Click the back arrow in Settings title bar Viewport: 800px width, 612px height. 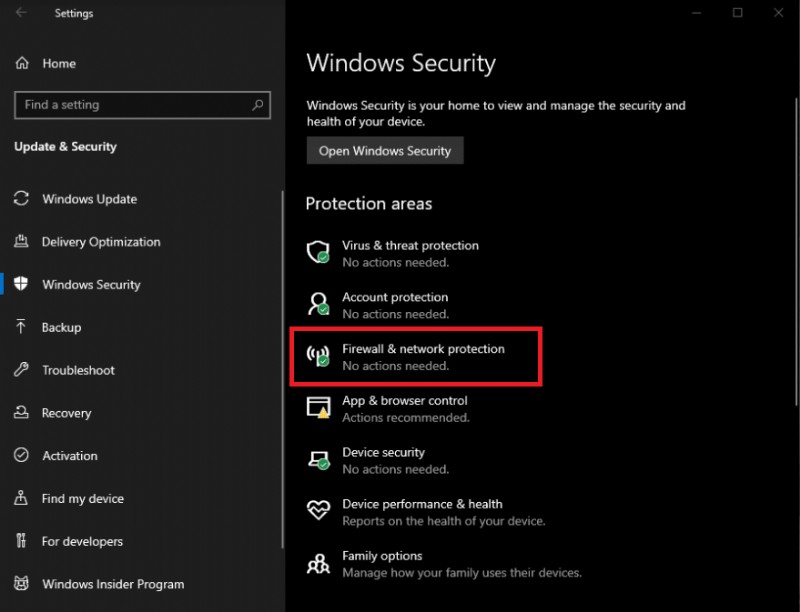click(x=21, y=12)
